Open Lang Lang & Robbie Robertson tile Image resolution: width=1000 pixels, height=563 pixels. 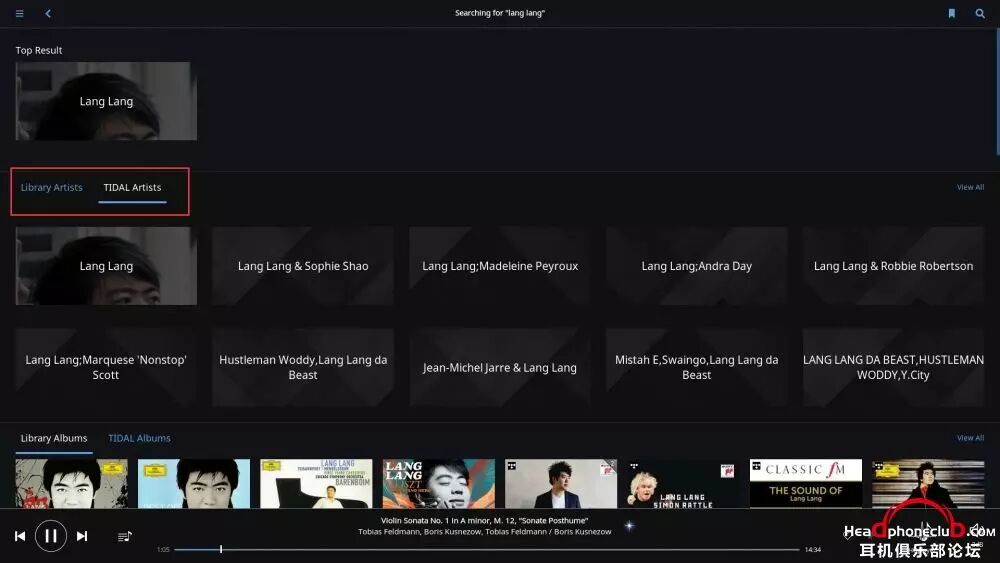[x=893, y=266]
